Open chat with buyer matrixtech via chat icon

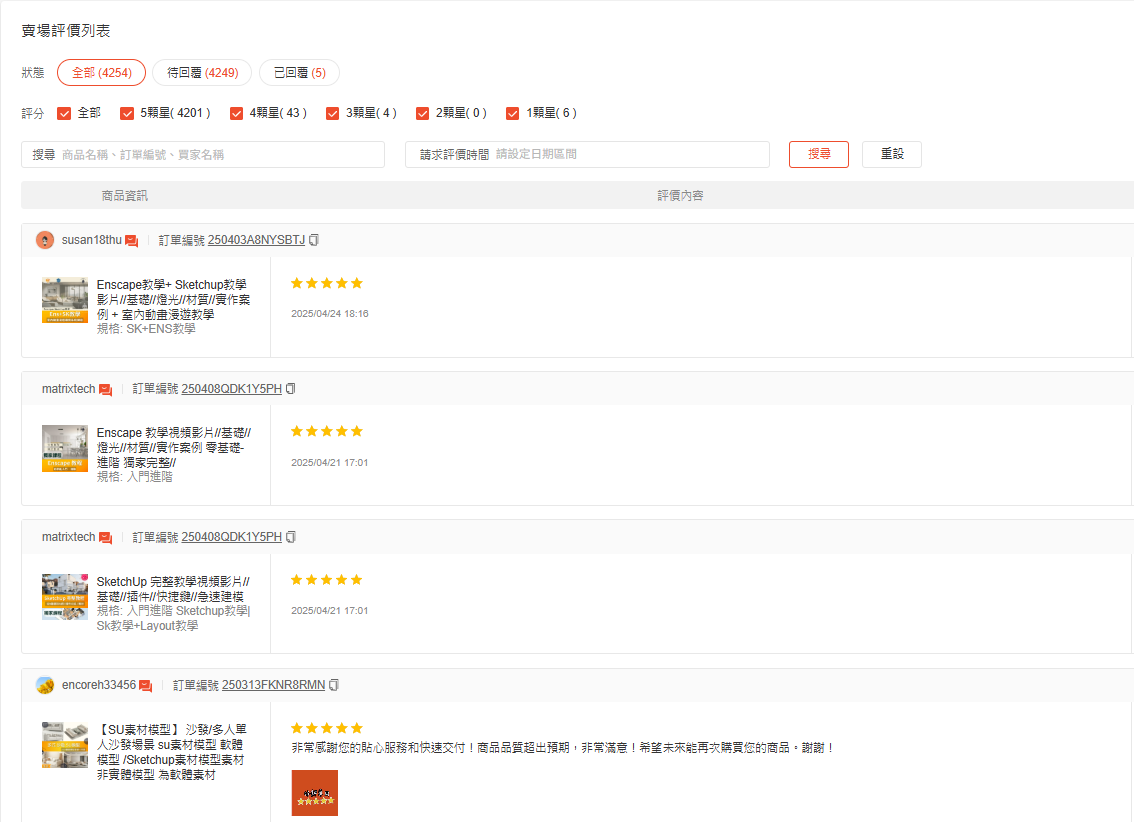click(x=107, y=388)
